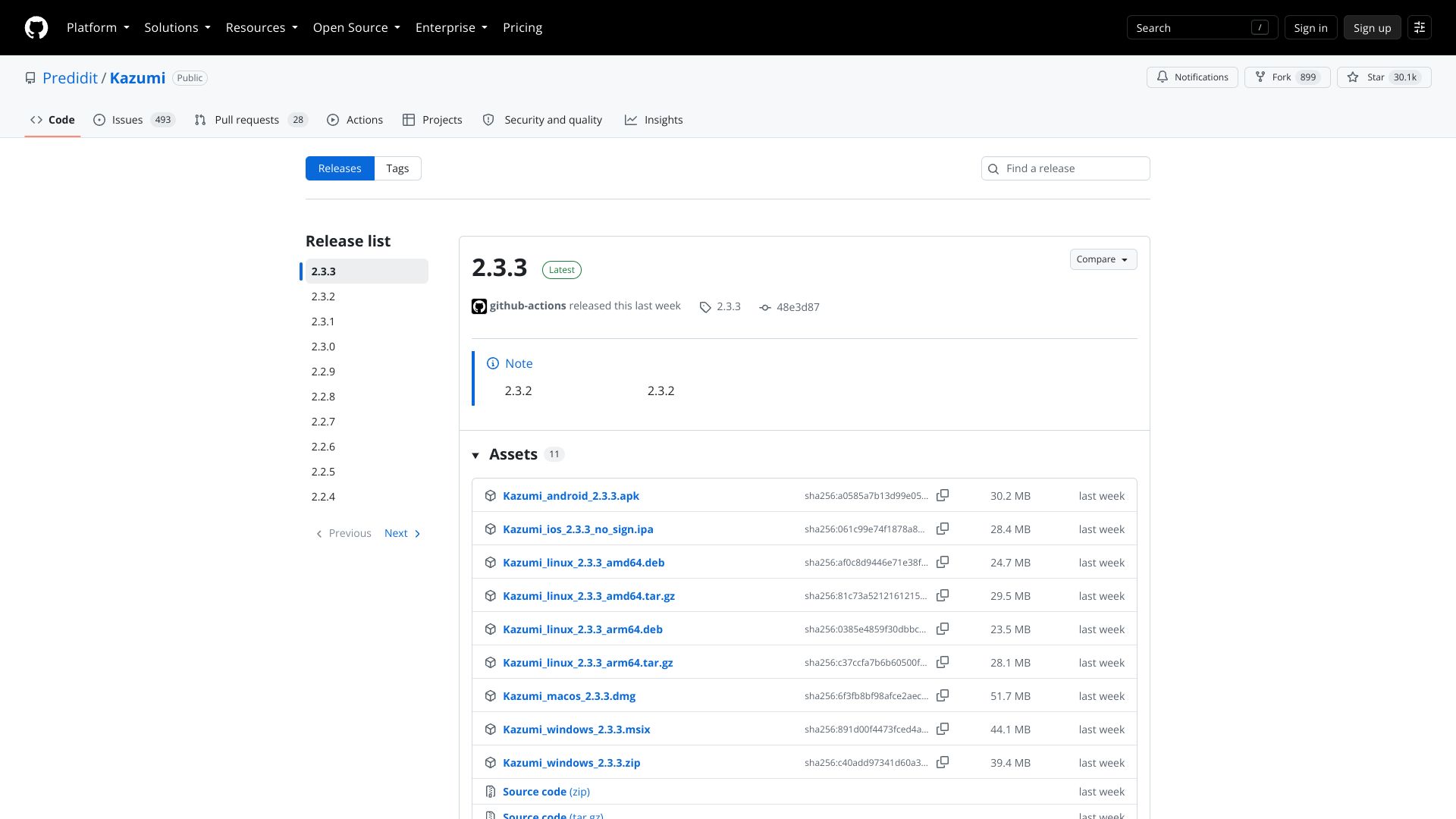Select the Code tab

(x=52, y=120)
